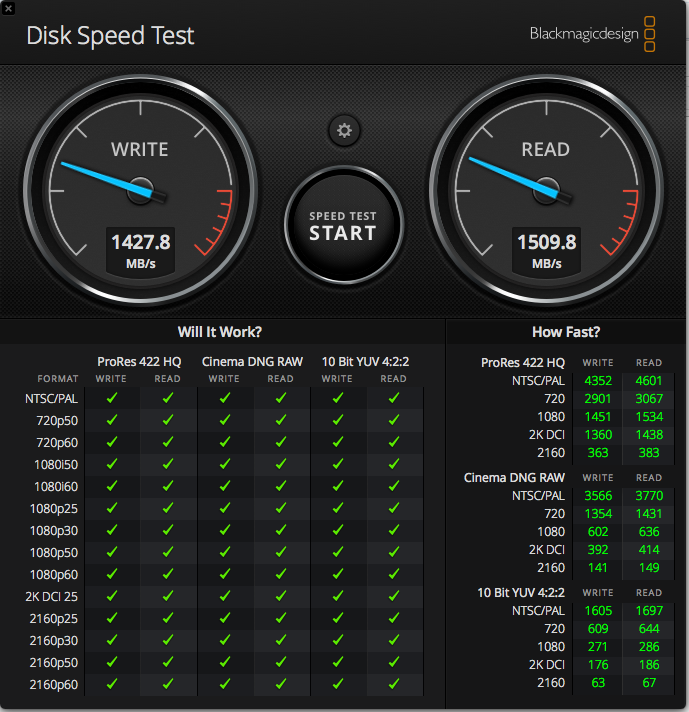Click the 10 Bit YUV read checkmark for 2160p30
This screenshot has width=689, height=712.
[394, 640]
